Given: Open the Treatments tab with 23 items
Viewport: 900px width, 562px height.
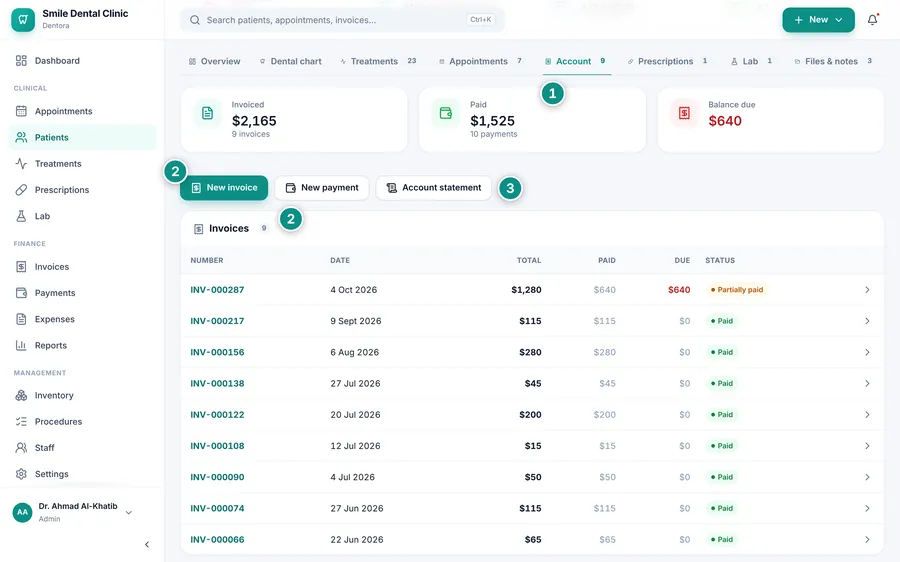Looking at the screenshot, I should (x=378, y=61).
